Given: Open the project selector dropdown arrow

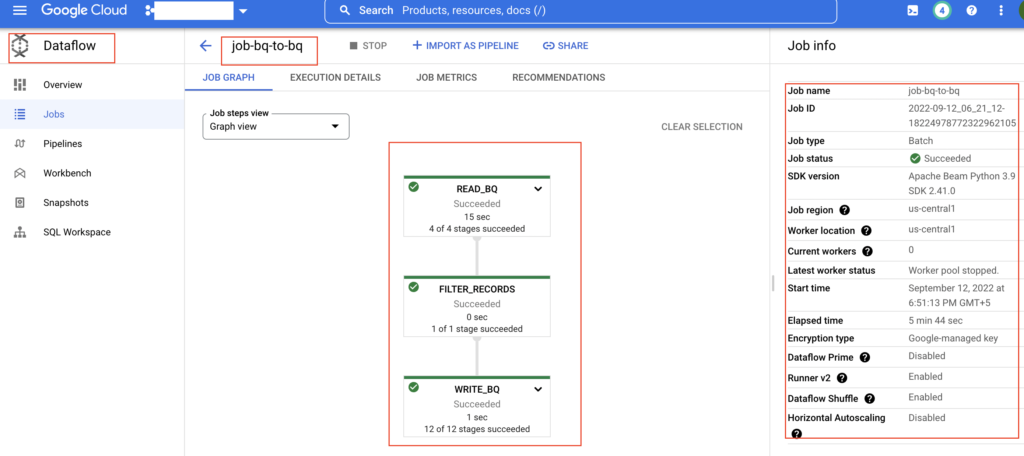Looking at the screenshot, I should click(x=244, y=11).
